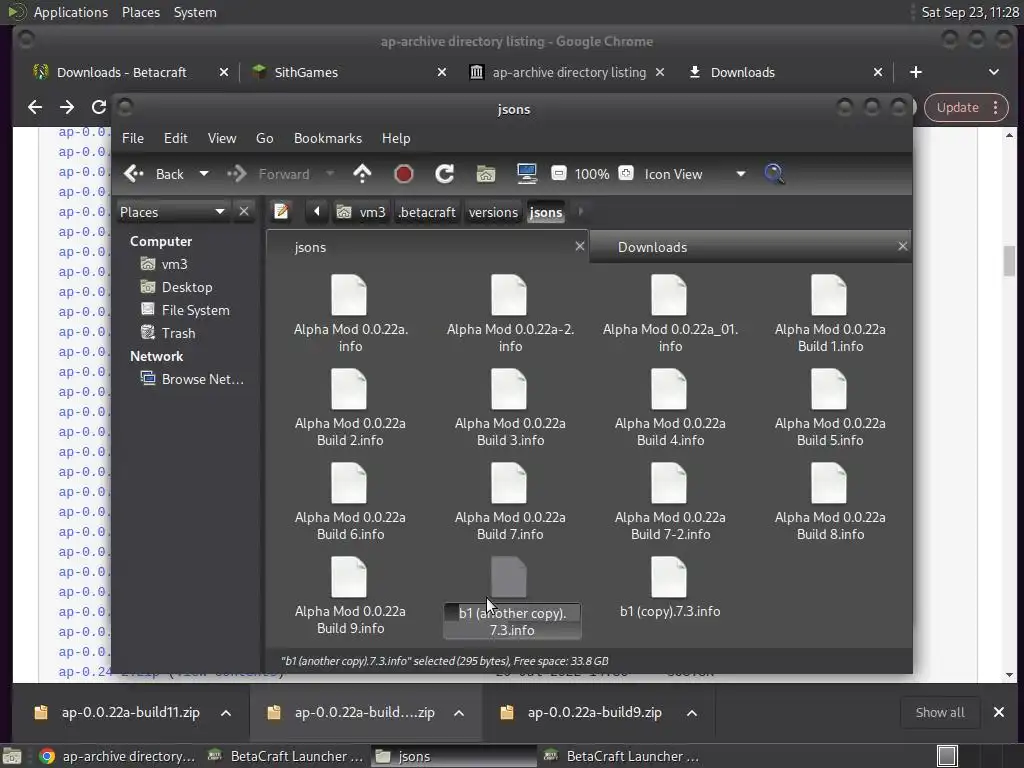Select Alpha Mod 0.0.22a Build 5.info
The image size is (1024, 768).
pyautogui.click(x=830, y=408)
